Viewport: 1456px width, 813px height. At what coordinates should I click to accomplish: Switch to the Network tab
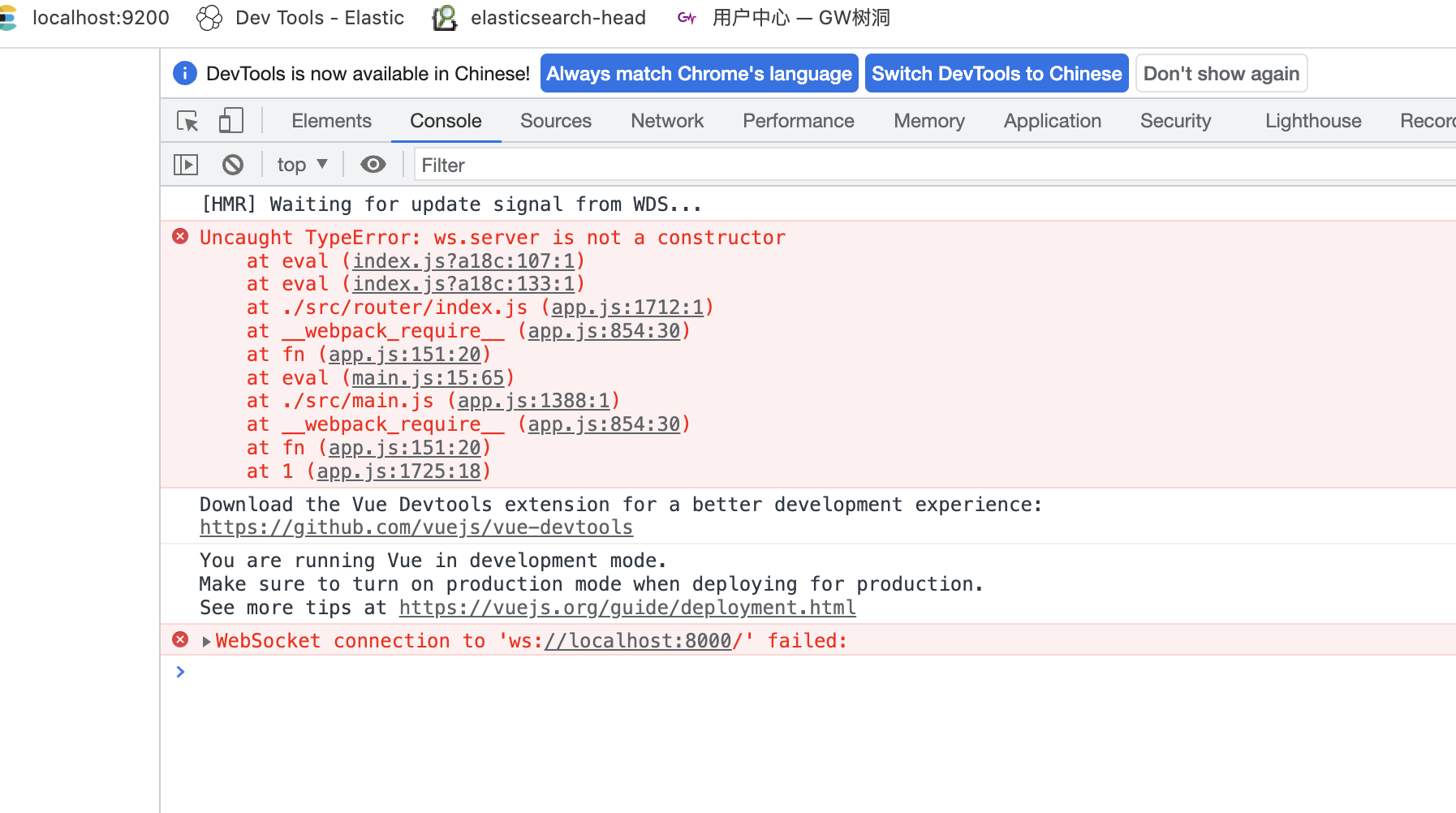pos(666,120)
